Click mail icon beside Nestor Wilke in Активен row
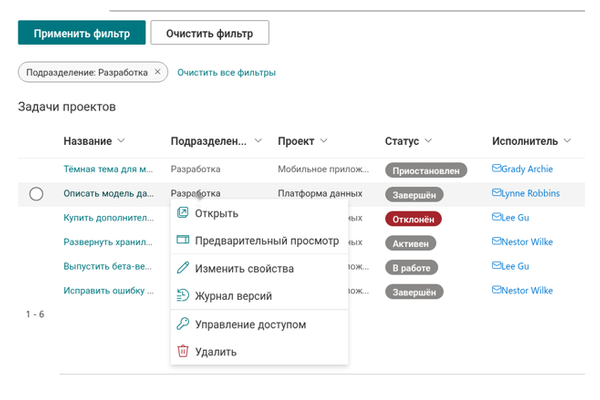The width and height of the screenshot is (600, 400). (496, 241)
